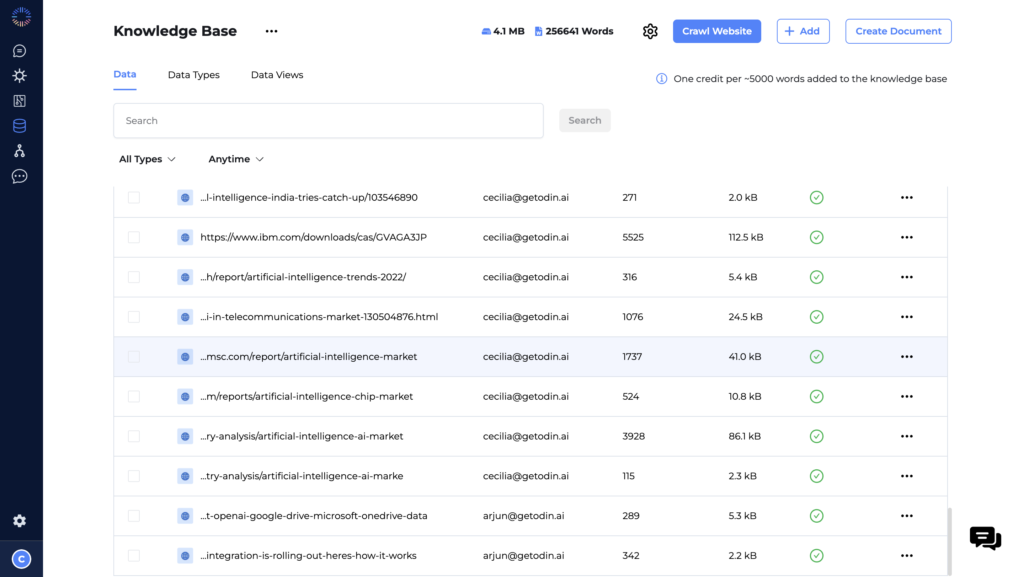
Task: Tick the artificial-intelligence-trends-2022 row checkbox
Action: click(x=135, y=277)
